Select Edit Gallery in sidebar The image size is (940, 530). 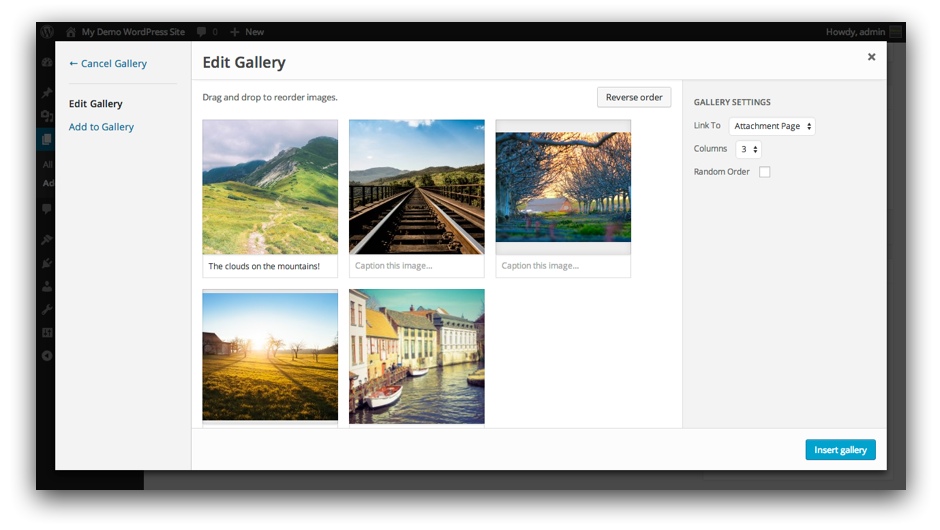95,104
